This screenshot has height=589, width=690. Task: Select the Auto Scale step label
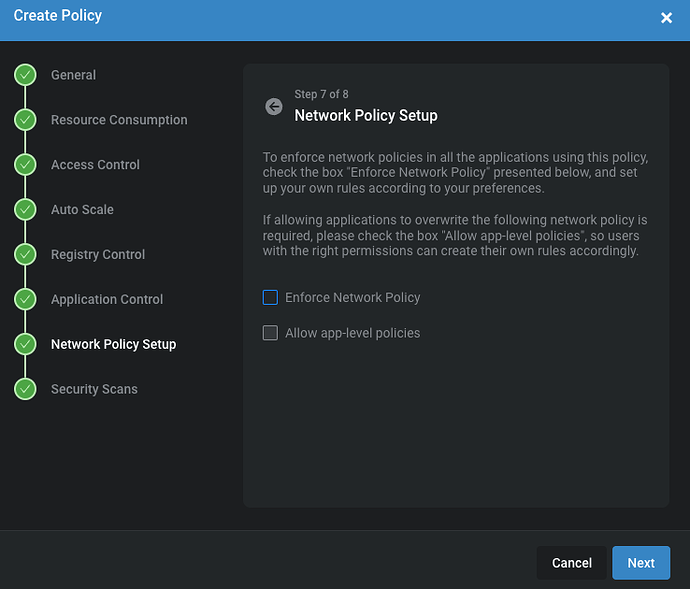82,210
